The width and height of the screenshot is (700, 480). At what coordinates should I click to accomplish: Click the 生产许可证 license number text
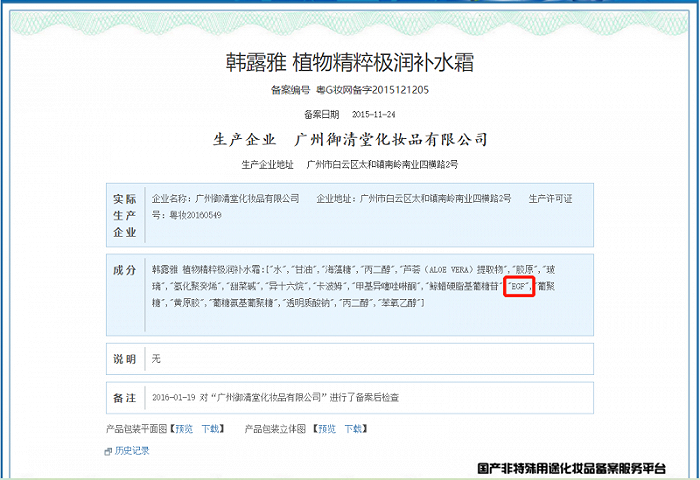click(x=362, y=206)
